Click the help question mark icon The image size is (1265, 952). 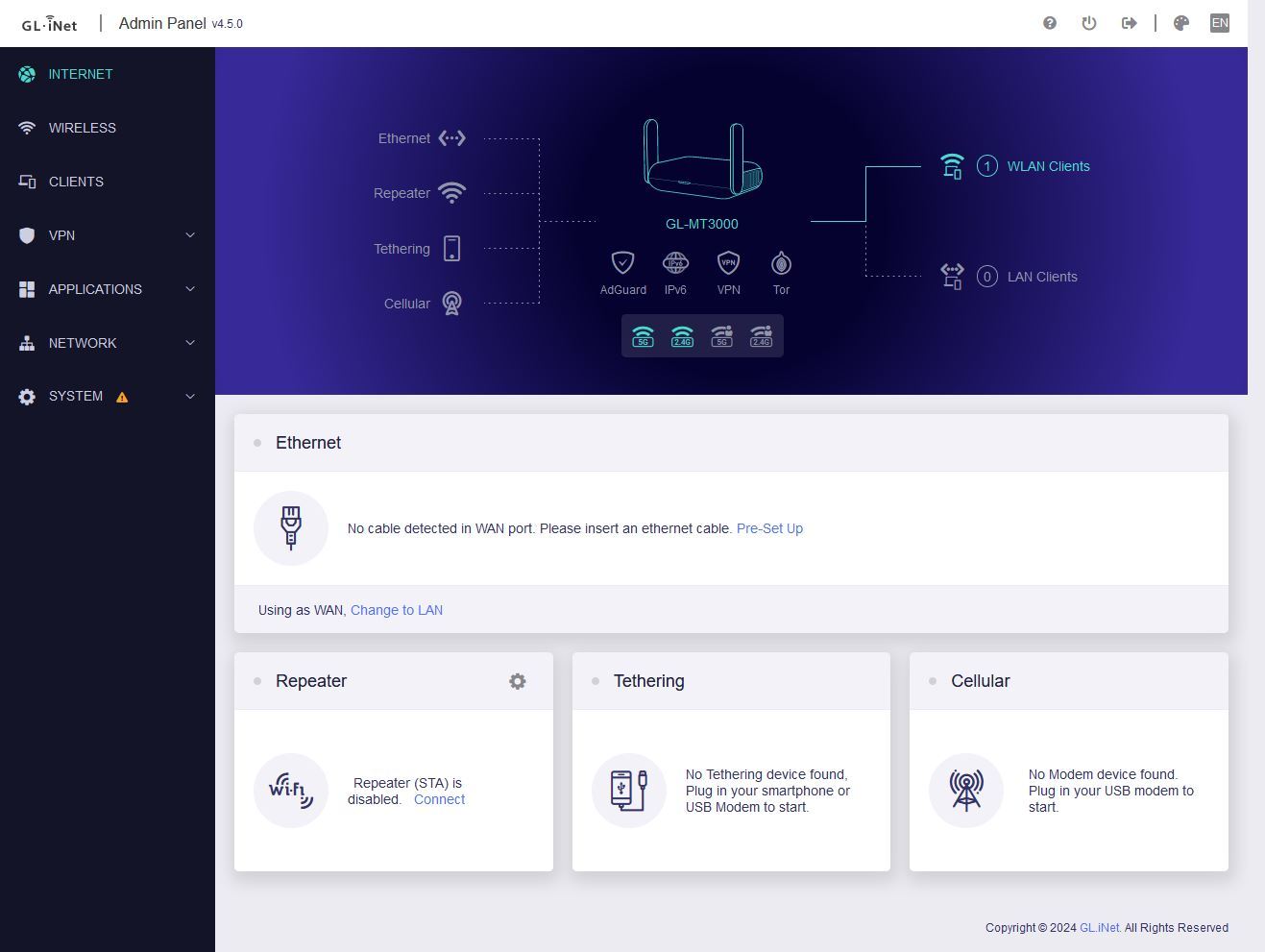[x=1050, y=23]
